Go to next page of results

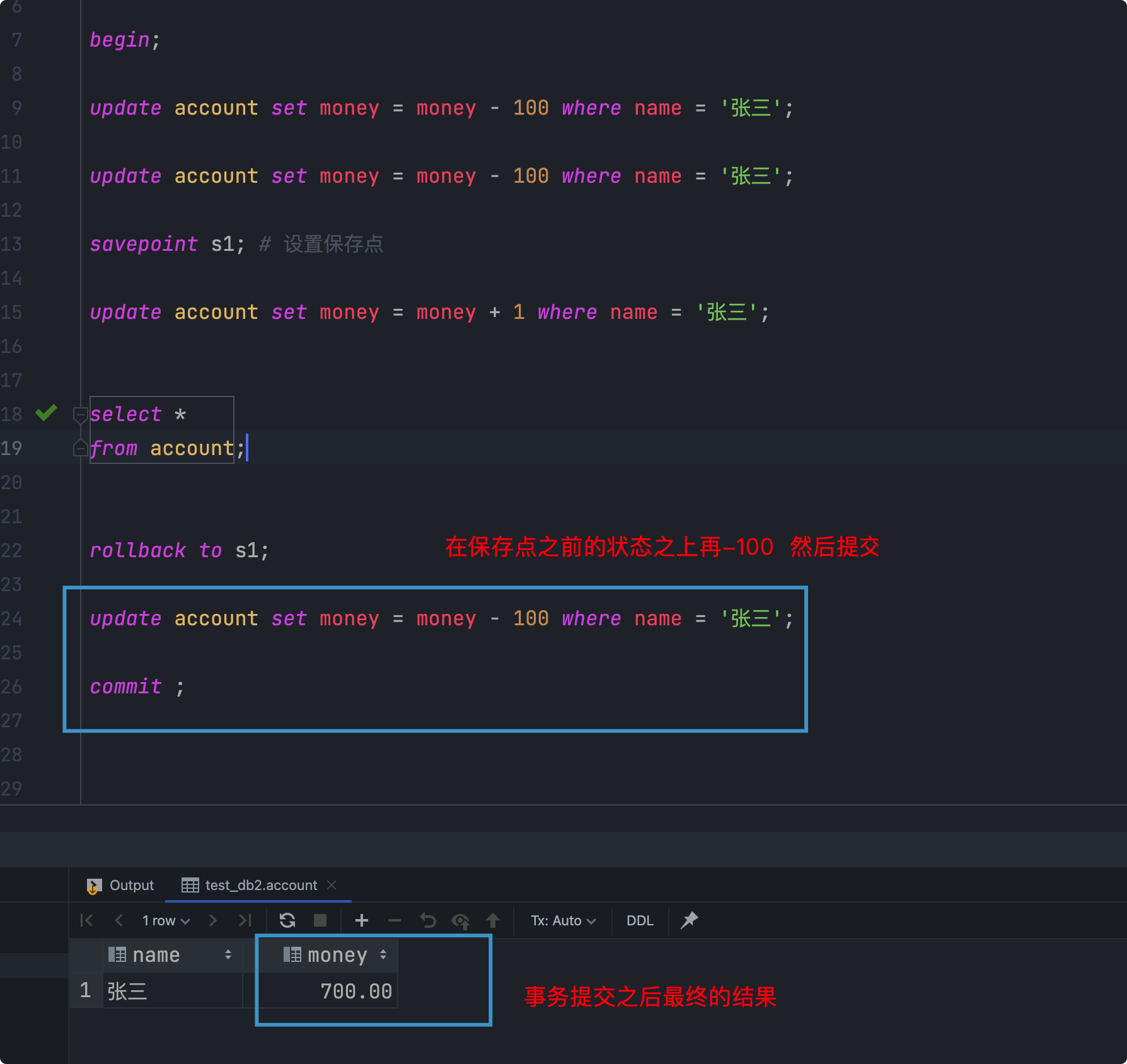[x=213, y=920]
